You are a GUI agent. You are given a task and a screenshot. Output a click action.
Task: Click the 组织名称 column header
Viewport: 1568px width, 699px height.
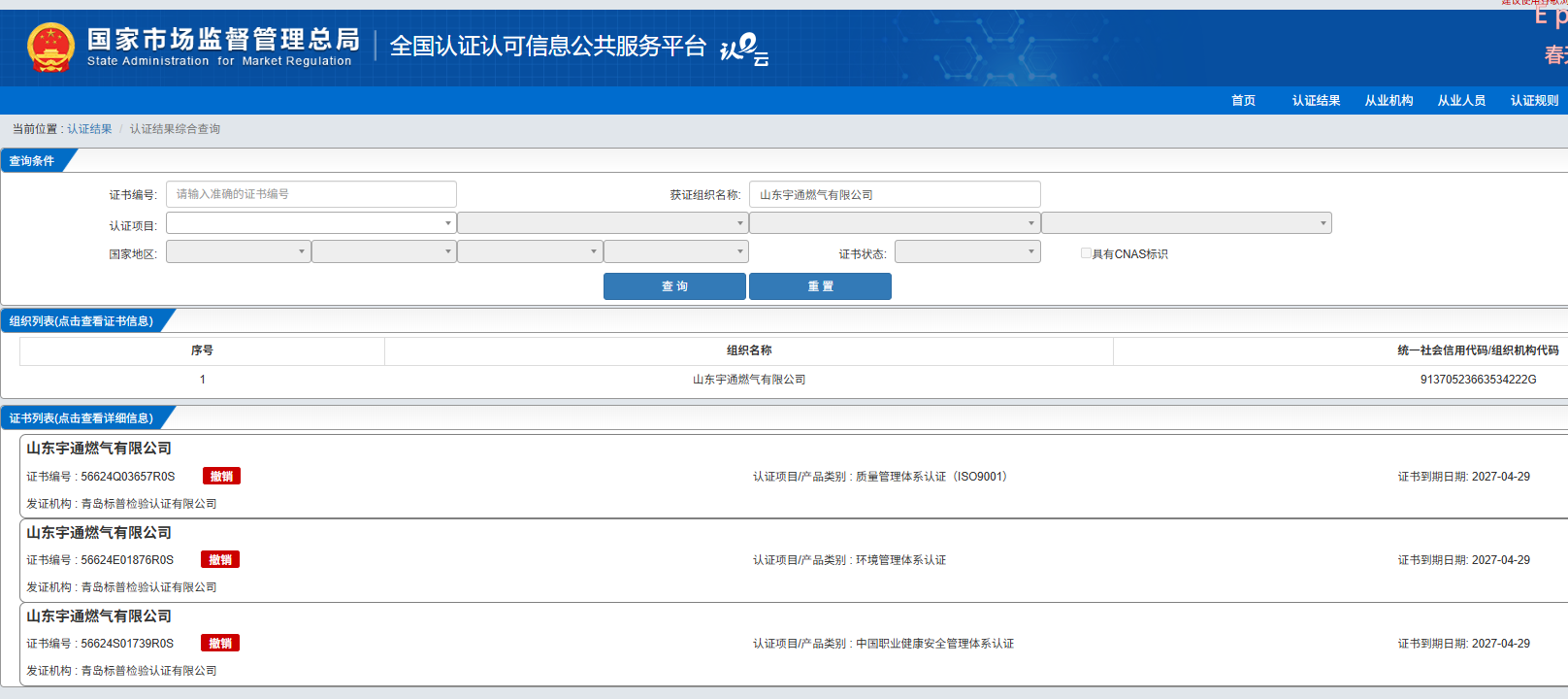click(x=749, y=350)
